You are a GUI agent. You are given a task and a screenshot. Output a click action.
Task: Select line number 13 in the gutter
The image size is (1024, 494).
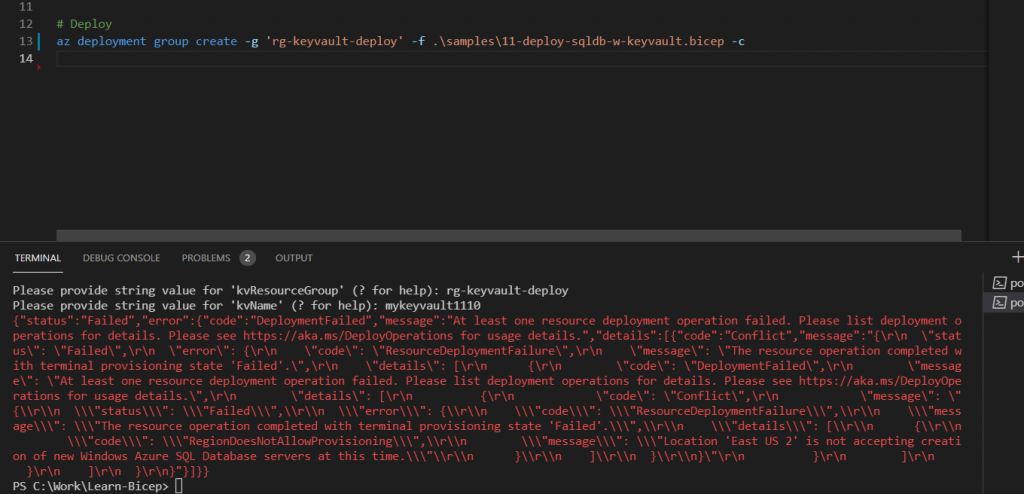coord(25,41)
